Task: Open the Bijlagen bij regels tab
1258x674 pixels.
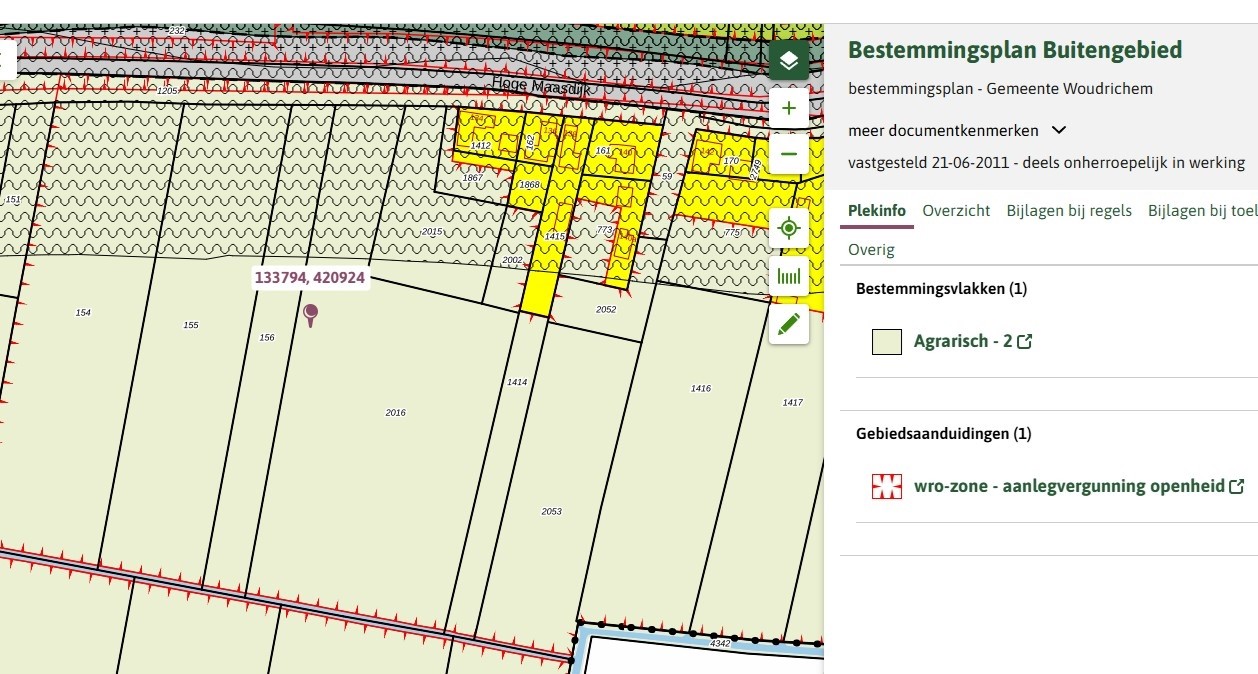Action: pos(1069,211)
